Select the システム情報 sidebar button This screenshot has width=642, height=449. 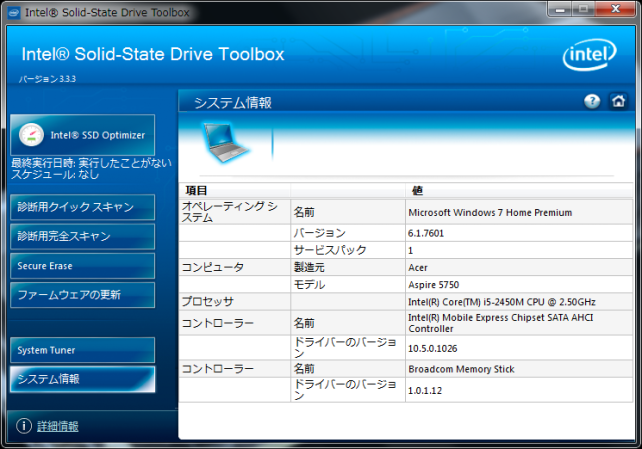pos(83,379)
